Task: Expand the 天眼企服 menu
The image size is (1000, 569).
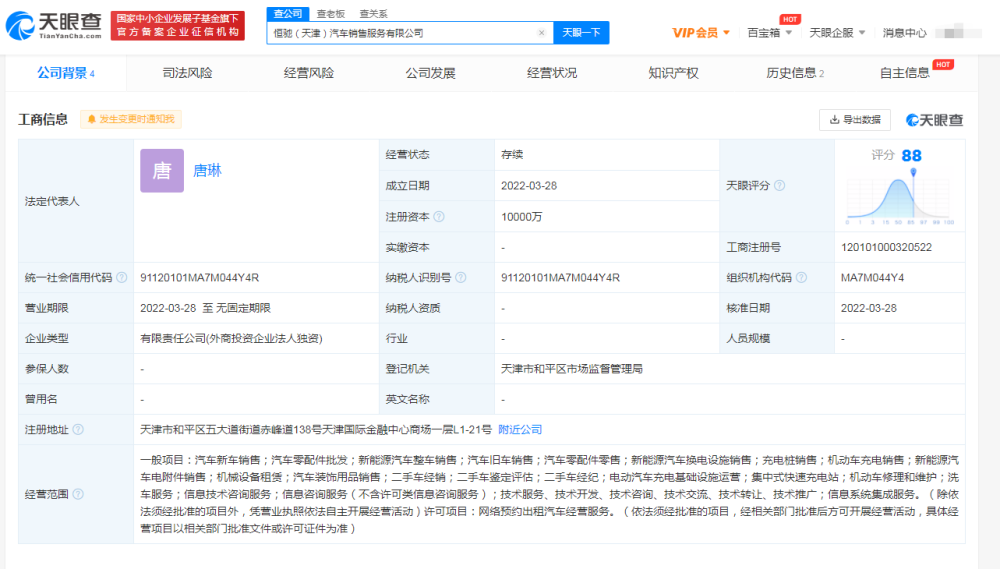Action: tap(837, 33)
